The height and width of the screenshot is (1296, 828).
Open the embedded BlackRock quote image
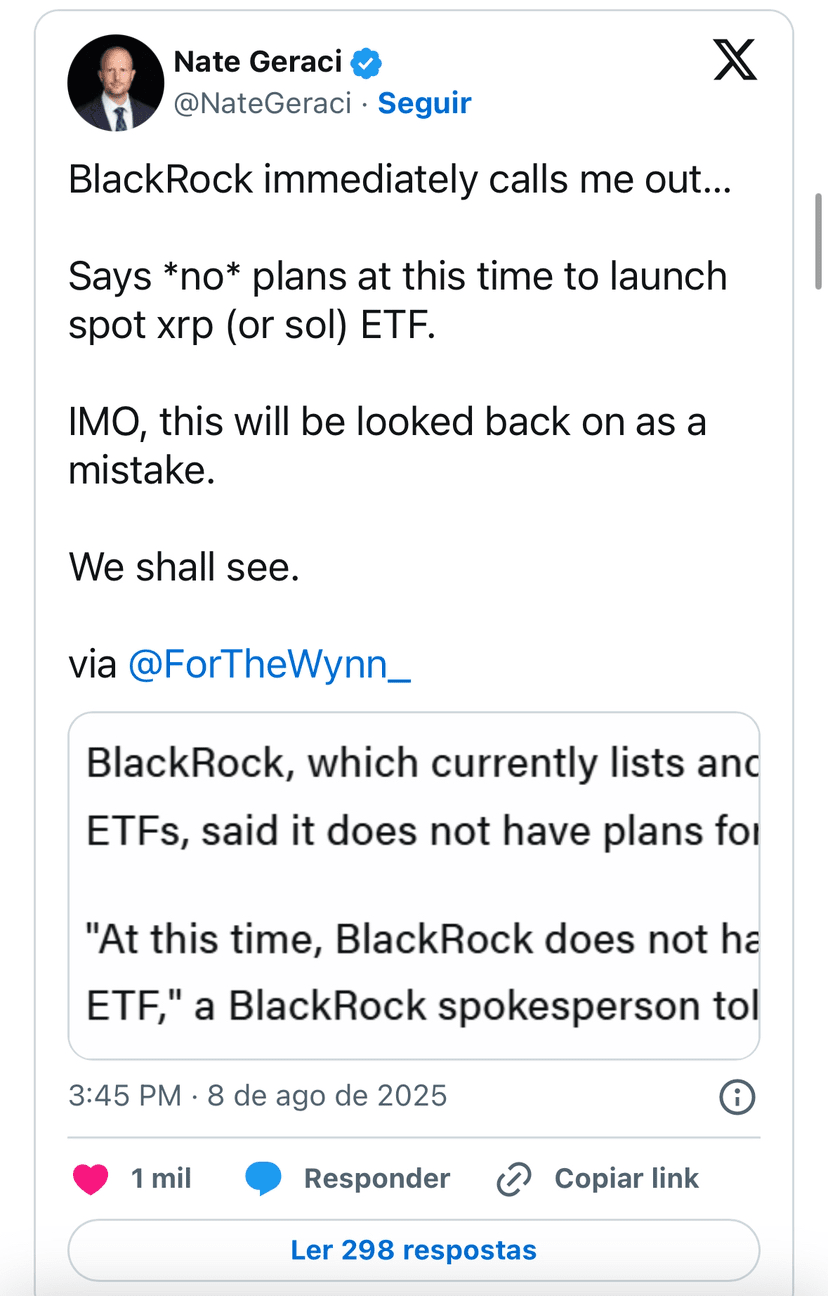click(x=414, y=885)
